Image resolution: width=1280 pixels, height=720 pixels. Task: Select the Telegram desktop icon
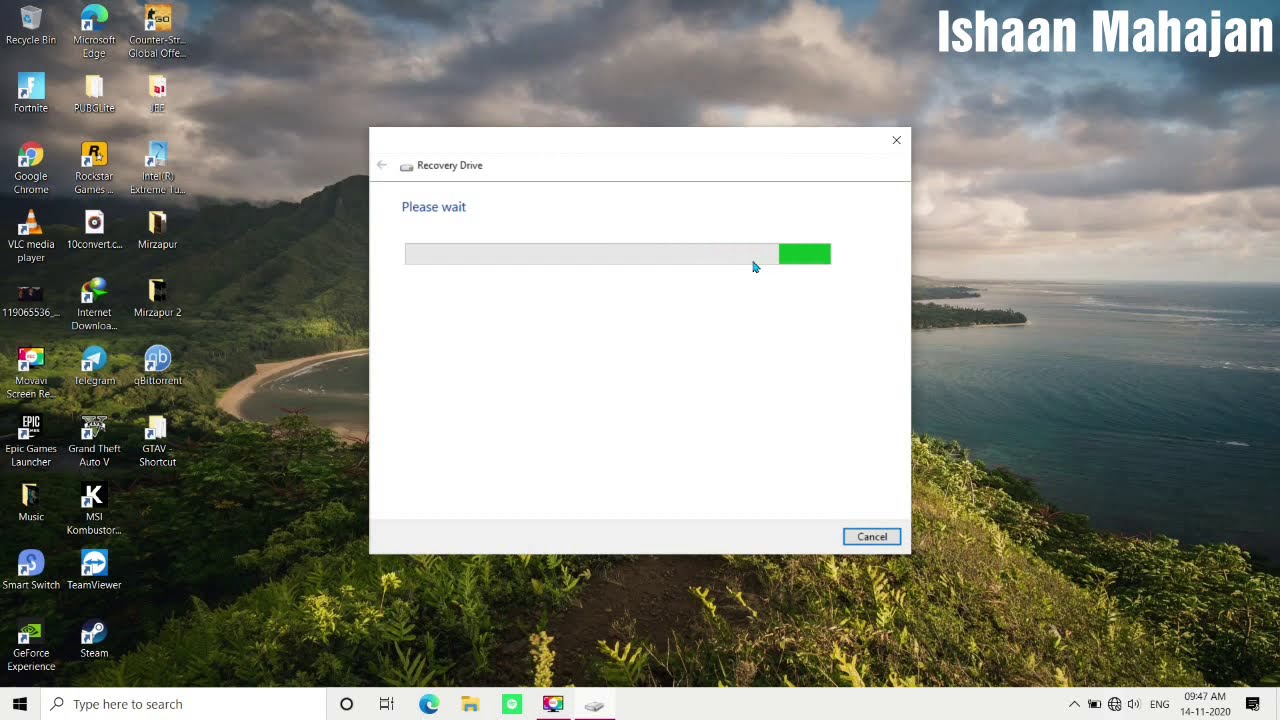coord(94,365)
